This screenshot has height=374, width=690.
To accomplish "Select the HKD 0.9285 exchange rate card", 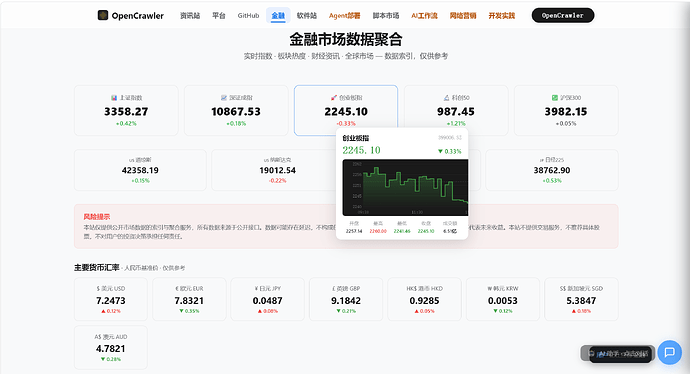I will click(424, 299).
